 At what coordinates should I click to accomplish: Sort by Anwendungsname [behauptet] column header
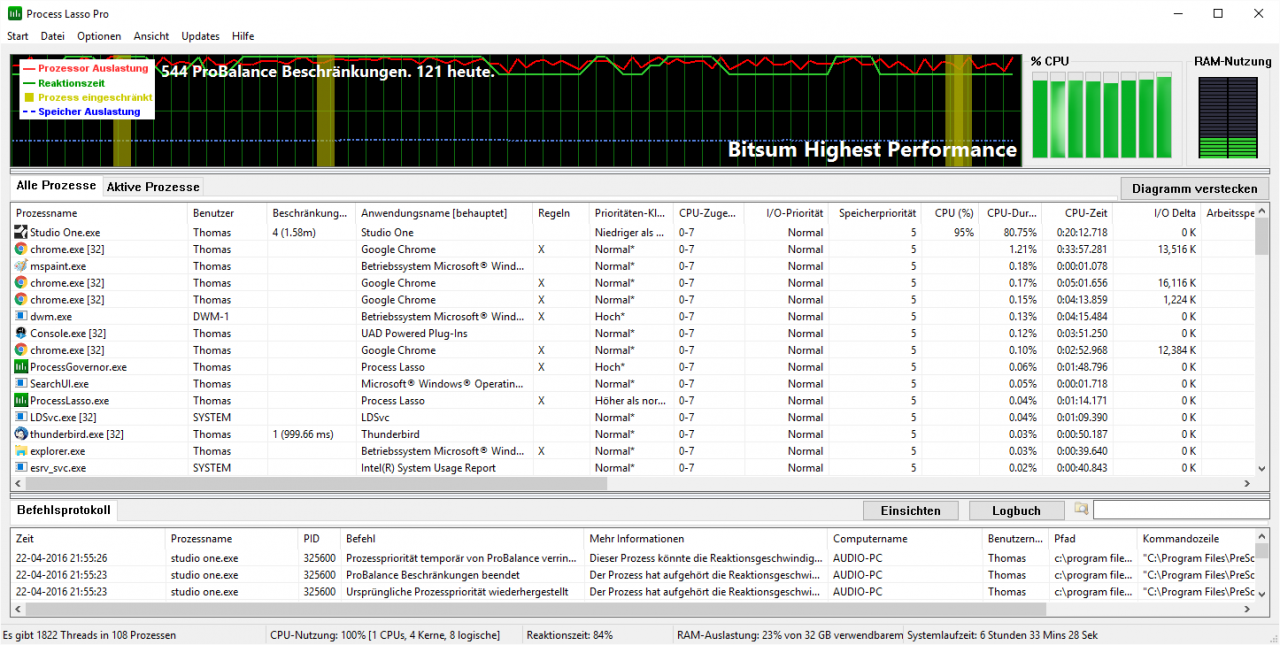click(x=444, y=213)
